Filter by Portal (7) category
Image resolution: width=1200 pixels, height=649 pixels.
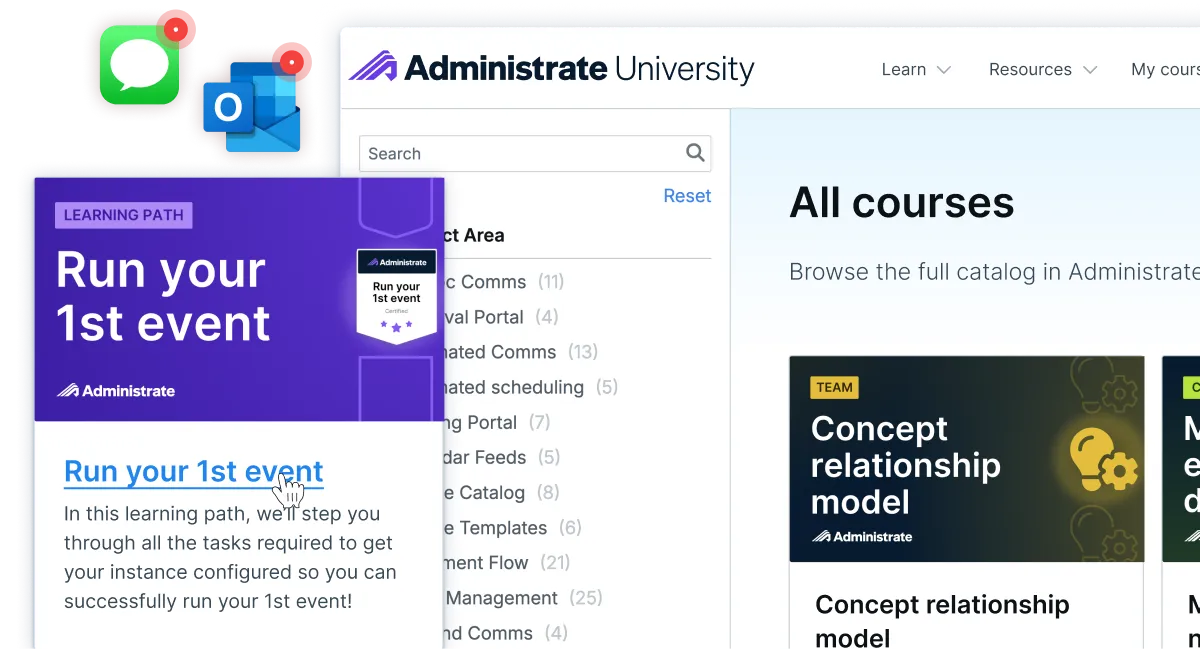pyautogui.click(x=497, y=422)
